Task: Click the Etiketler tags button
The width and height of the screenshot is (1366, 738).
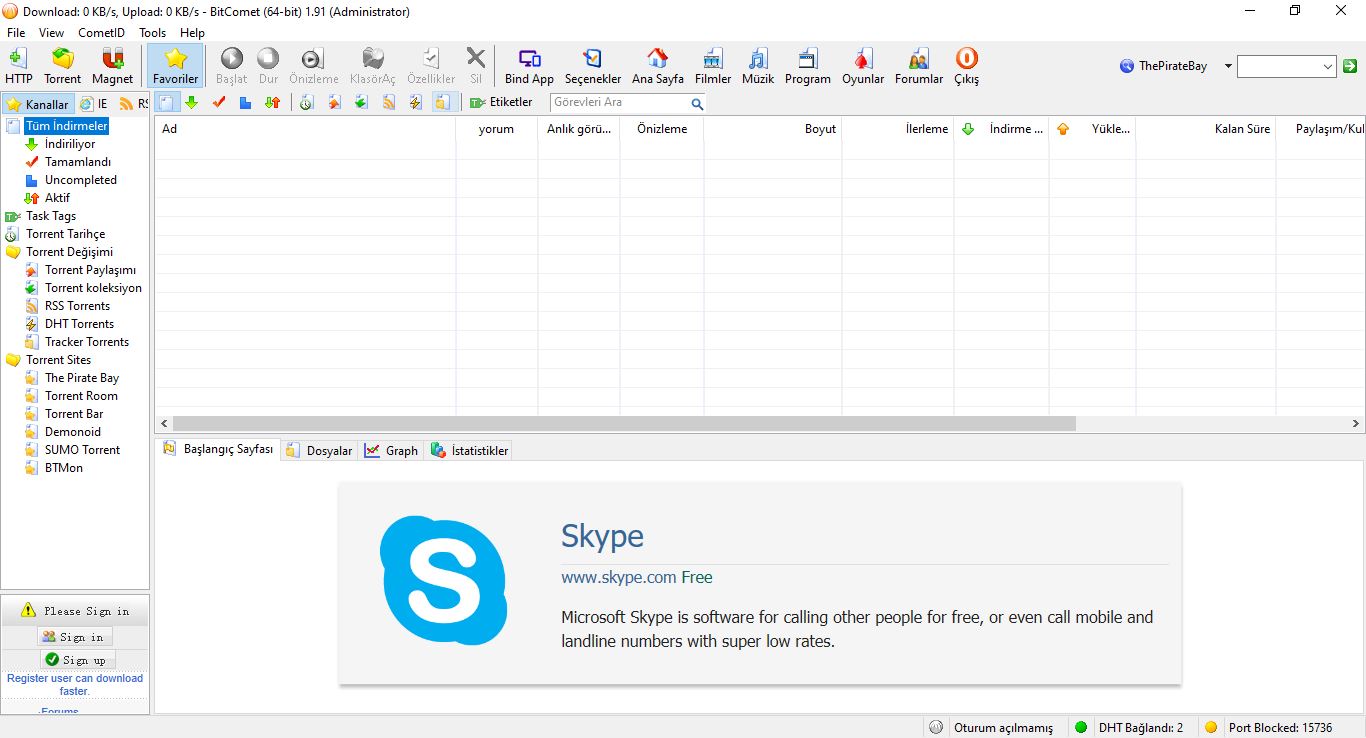Action: point(501,102)
